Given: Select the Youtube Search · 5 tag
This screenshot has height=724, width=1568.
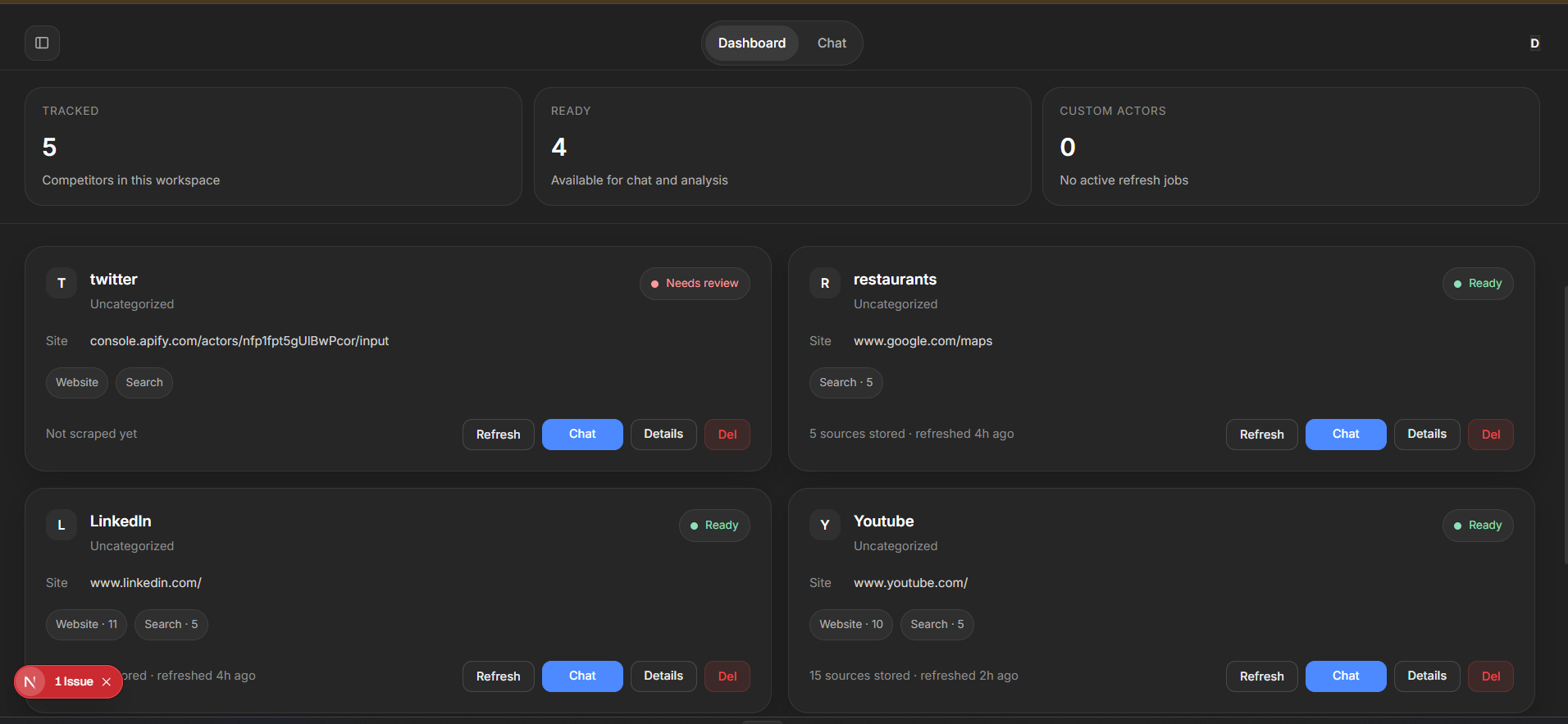Looking at the screenshot, I should [937, 625].
